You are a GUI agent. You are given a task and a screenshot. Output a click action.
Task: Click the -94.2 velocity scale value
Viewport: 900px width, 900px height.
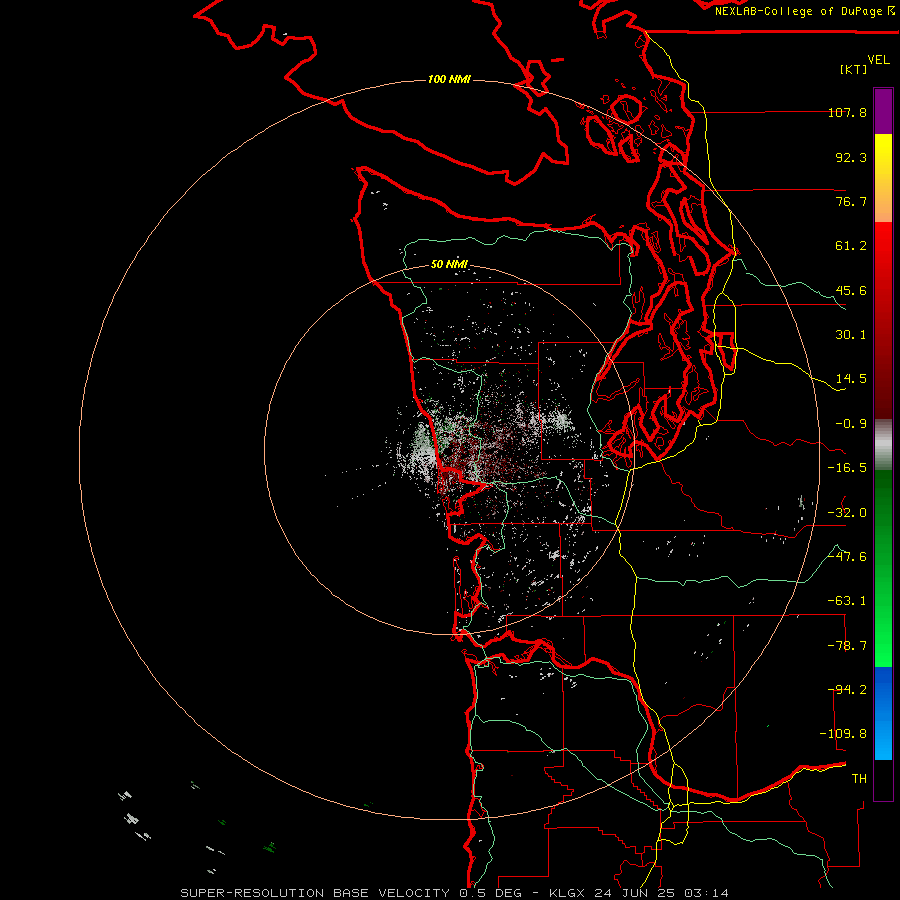pyautogui.click(x=847, y=690)
